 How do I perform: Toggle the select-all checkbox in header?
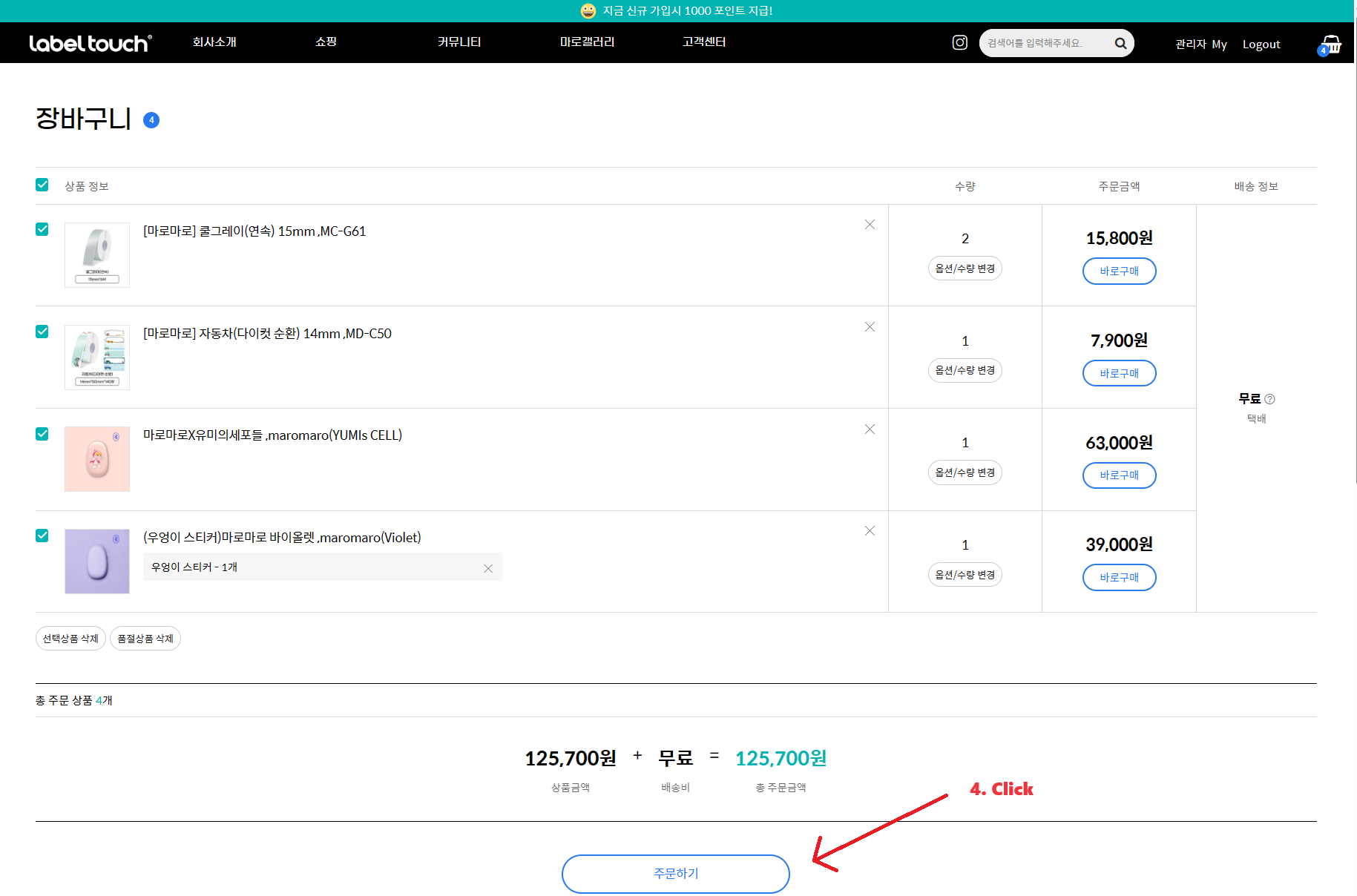pyautogui.click(x=42, y=185)
